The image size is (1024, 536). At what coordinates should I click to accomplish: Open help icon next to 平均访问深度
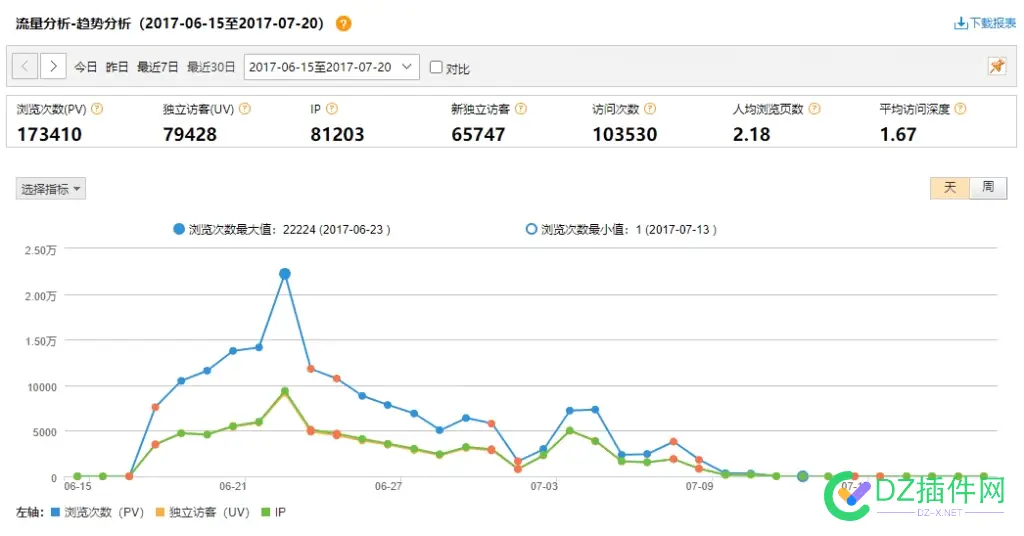coord(960,109)
